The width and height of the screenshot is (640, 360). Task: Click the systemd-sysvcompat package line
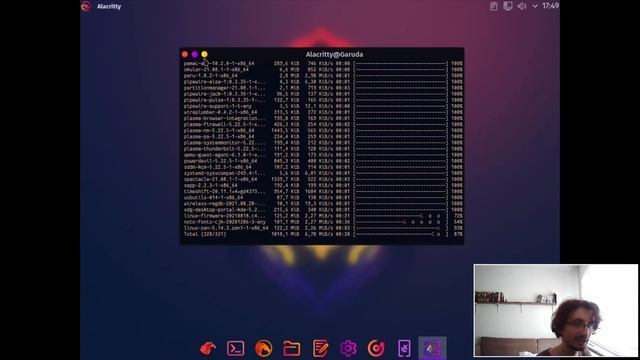(323, 173)
